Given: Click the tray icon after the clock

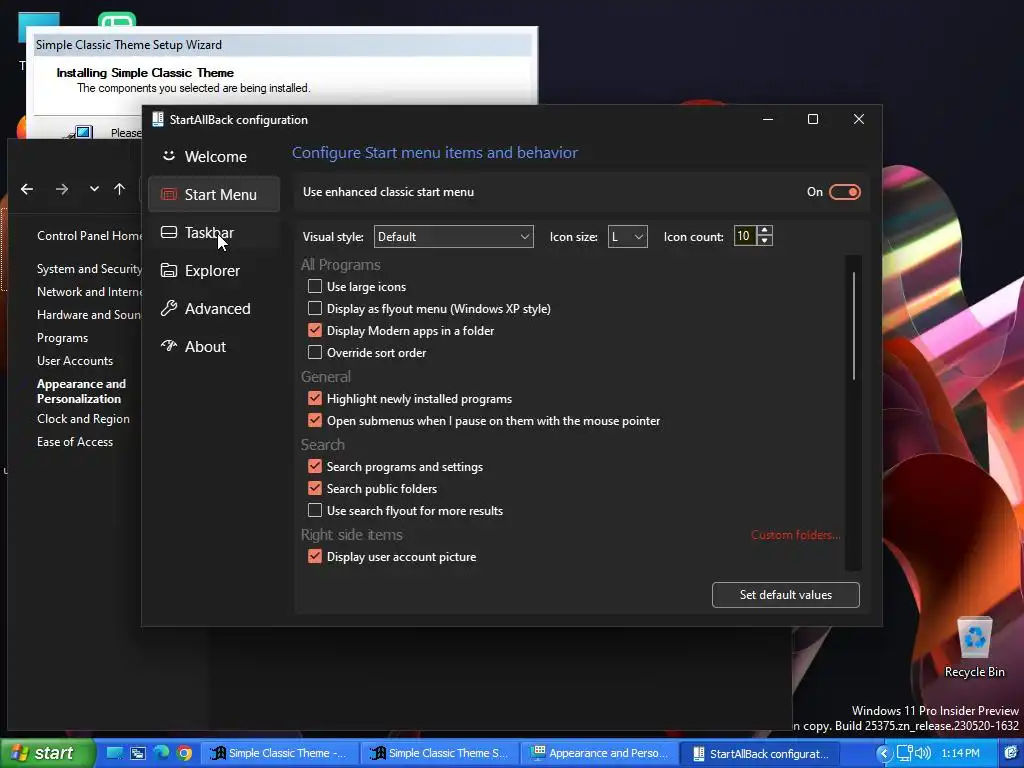Looking at the screenshot, I should click(1012, 753).
